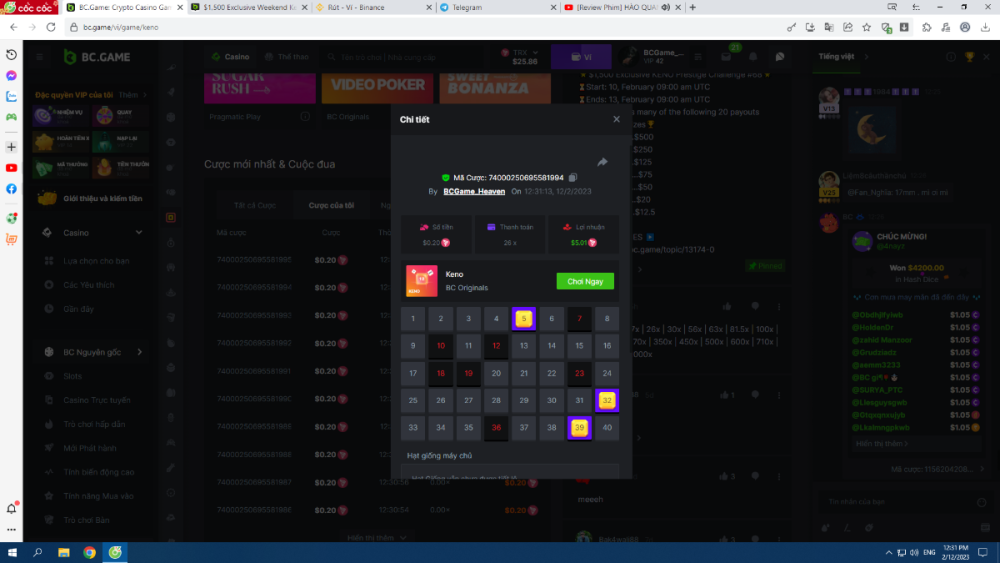Open the BCGame_Heaven profile link
1000x563 pixels.
click(x=474, y=191)
